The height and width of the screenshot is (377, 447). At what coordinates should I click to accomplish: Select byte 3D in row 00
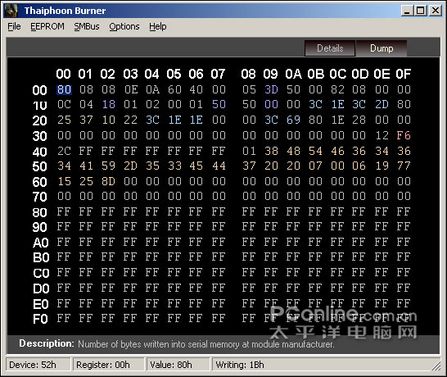(x=271, y=89)
